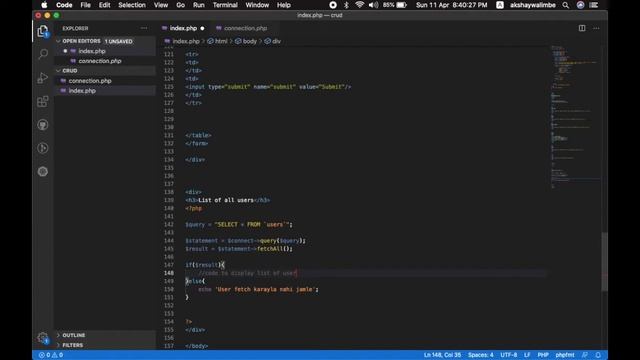Open the Apple menu

[44, 5]
